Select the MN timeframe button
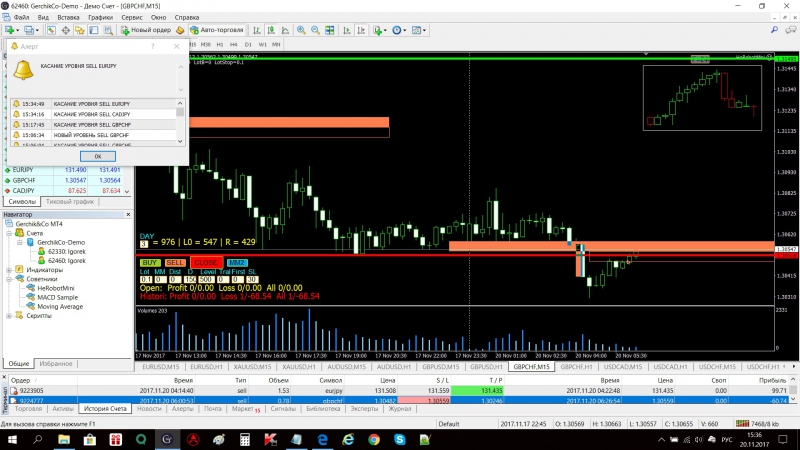The height and width of the screenshot is (450, 800). [x=276, y=45]
